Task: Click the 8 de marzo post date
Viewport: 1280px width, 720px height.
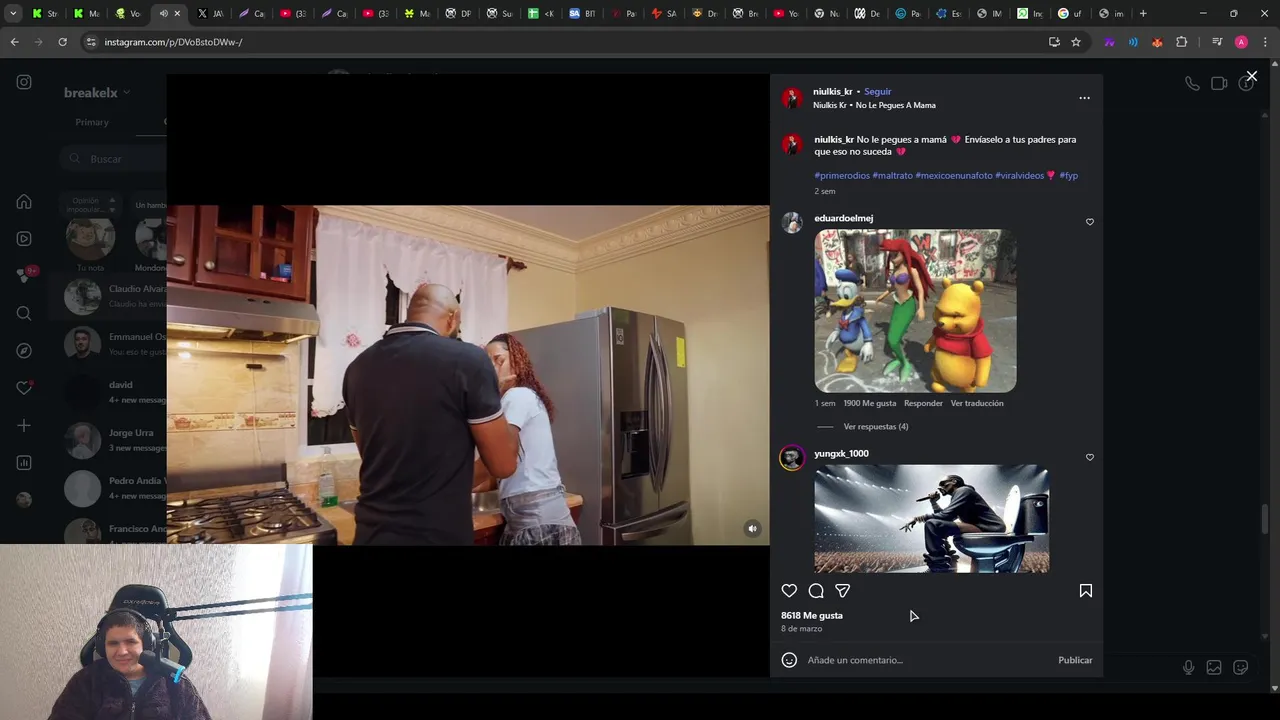Action: pyautogui.click(x=801, y=629)
